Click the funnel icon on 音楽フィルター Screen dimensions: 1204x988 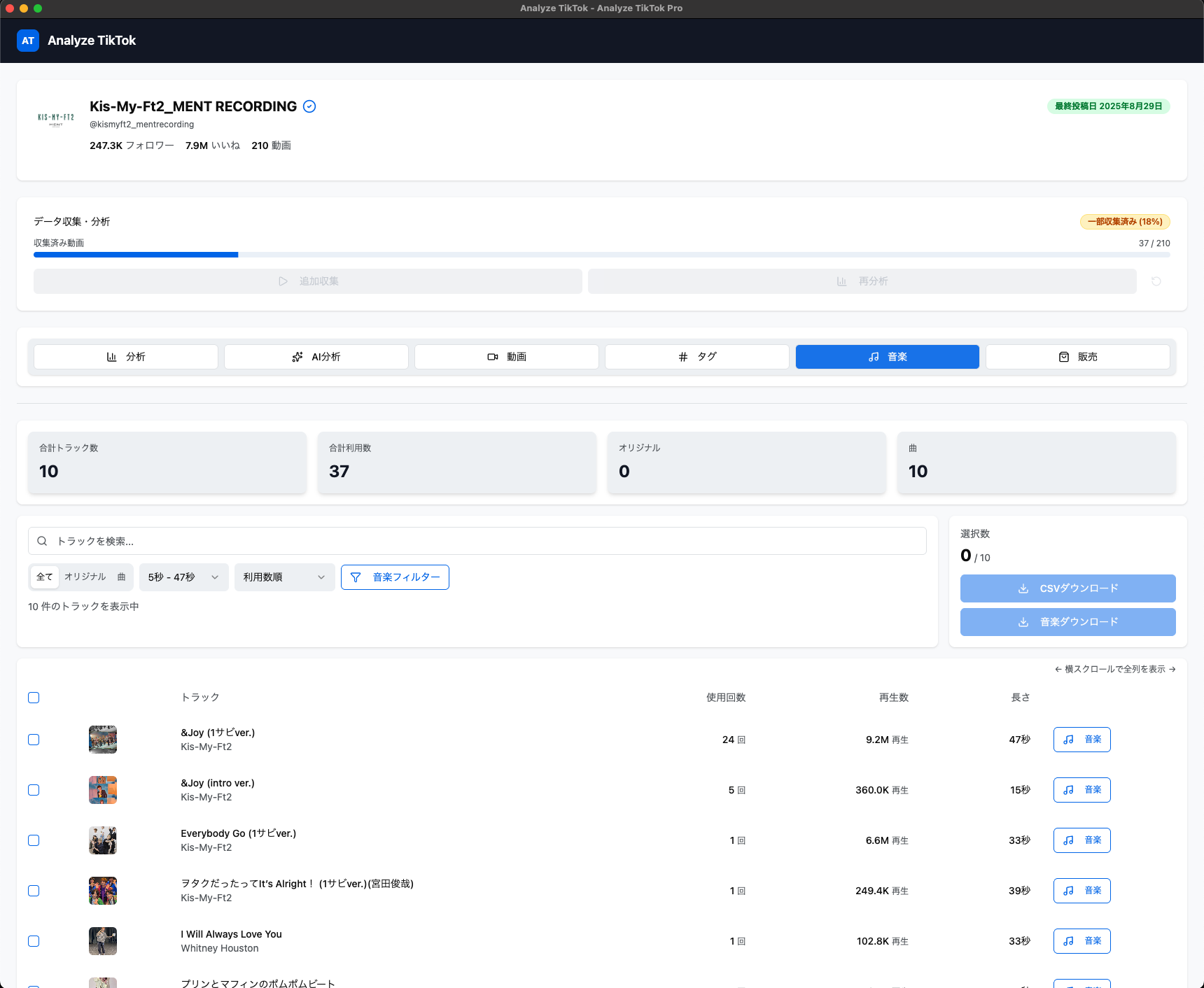(x=356, y=577)
